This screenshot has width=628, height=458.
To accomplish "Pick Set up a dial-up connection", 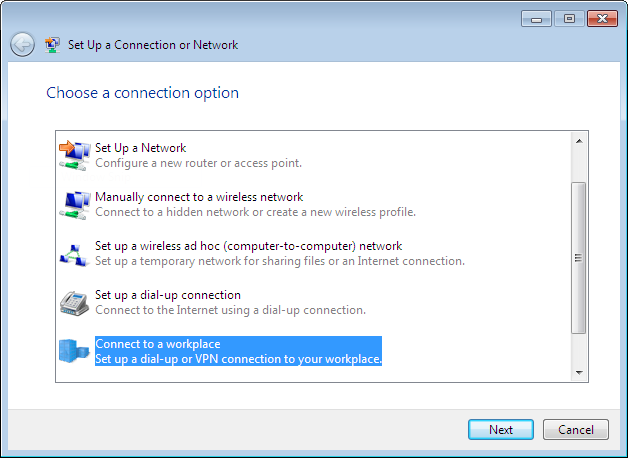I will click(x=167, y=295).
